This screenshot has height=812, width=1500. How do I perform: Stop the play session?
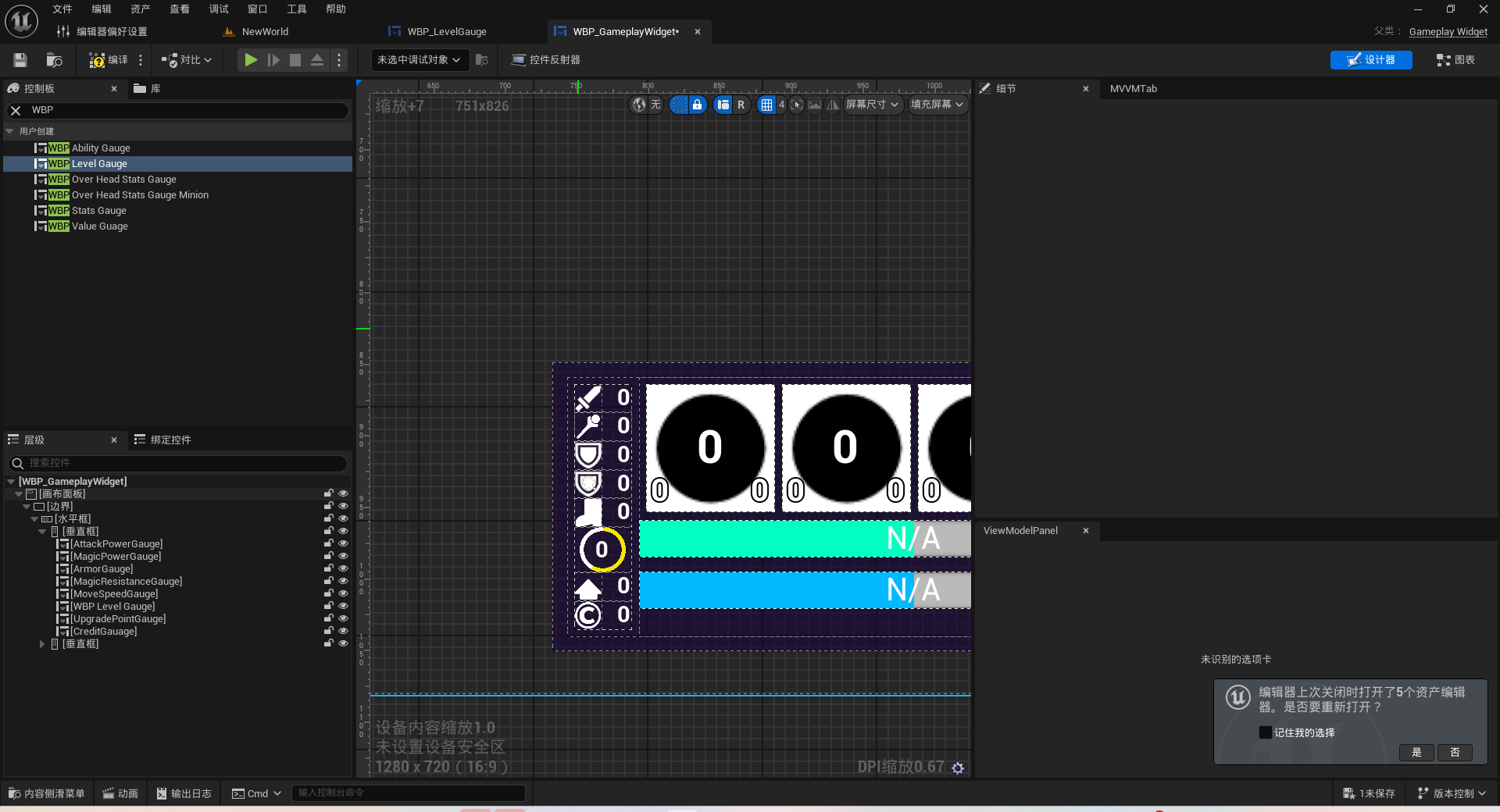tap(295, 60)
